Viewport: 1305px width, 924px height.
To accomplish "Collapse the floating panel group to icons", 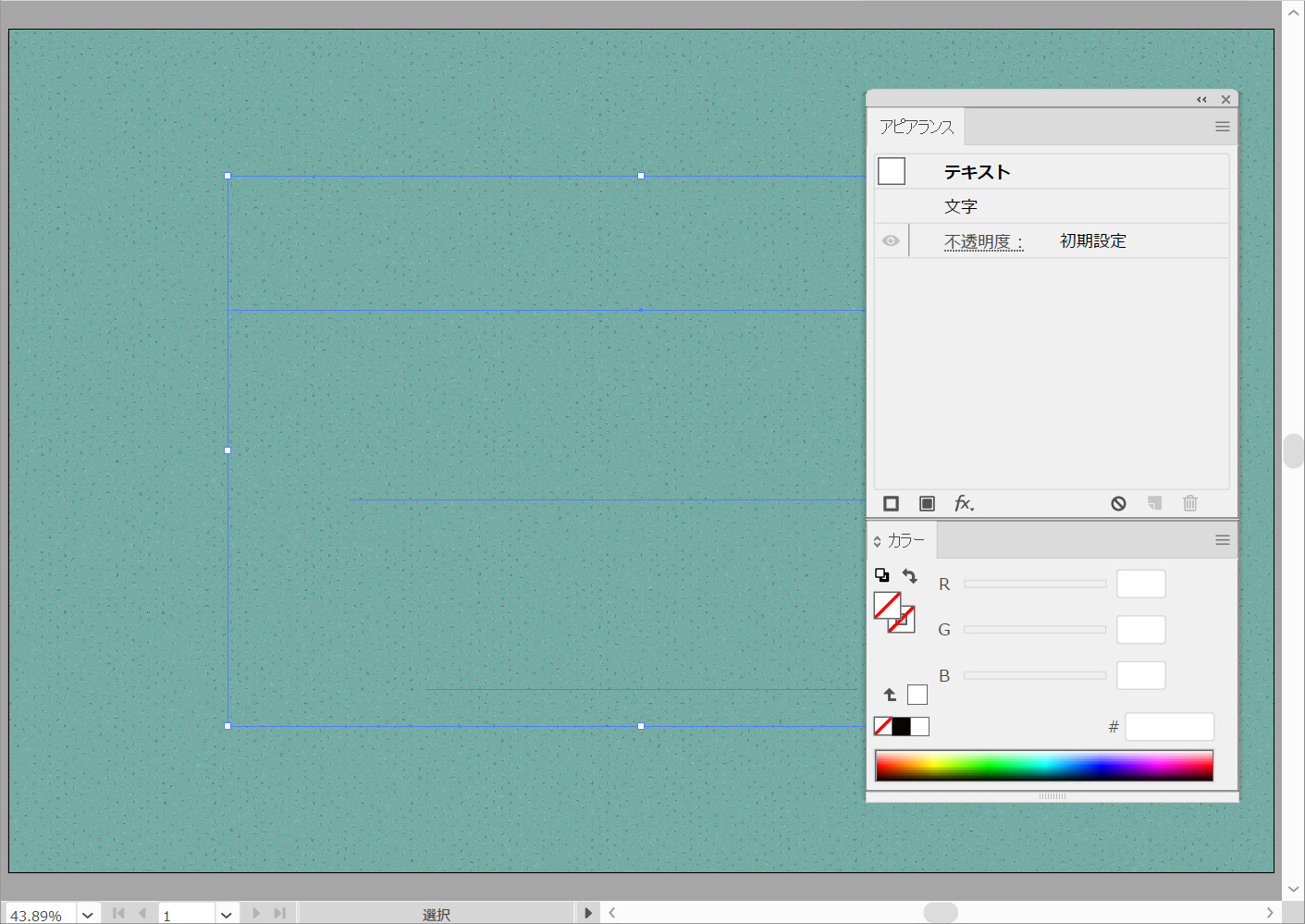I will 1201,99.
